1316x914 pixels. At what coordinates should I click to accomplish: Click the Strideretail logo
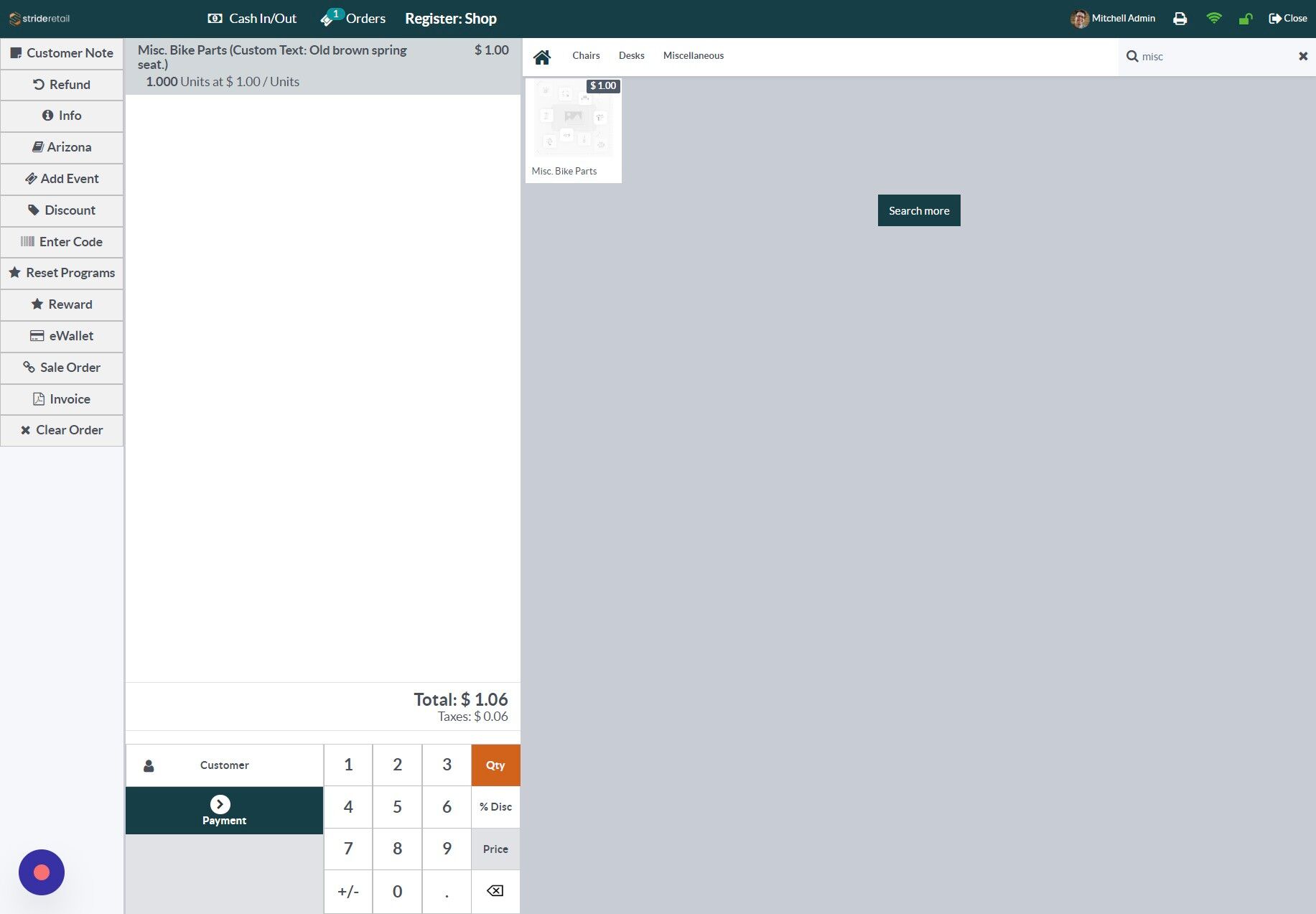click(x=39, y=19)
